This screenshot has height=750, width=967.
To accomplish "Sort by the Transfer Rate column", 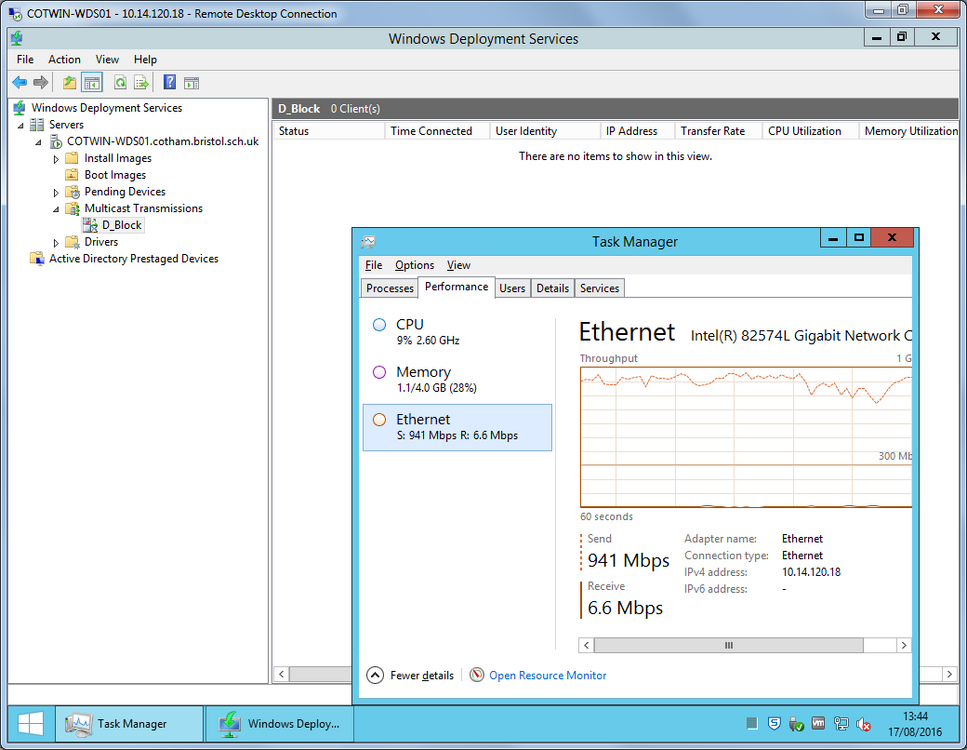I will [x=718, y=131].
